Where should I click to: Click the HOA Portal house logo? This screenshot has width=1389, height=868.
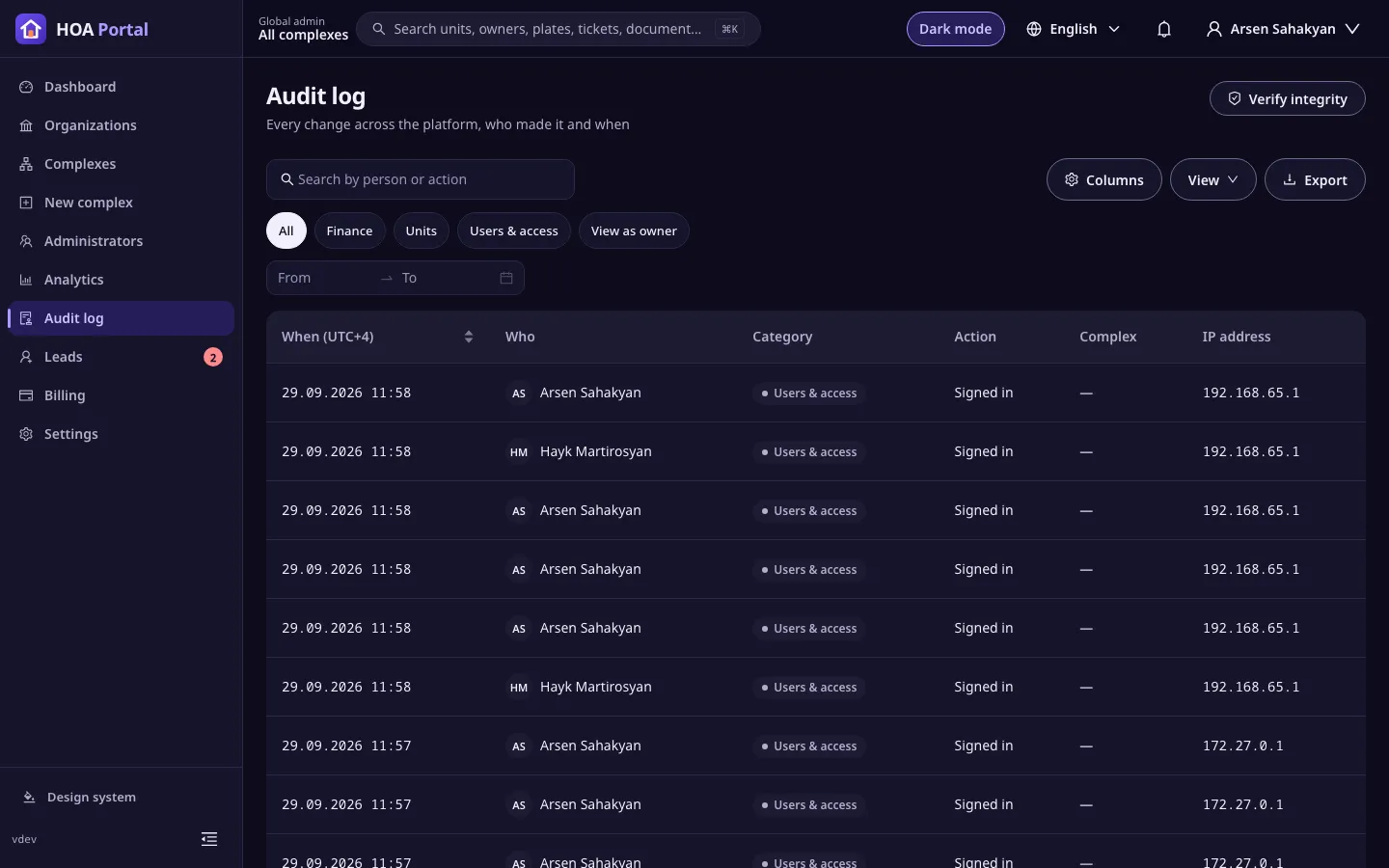point(31,29)
